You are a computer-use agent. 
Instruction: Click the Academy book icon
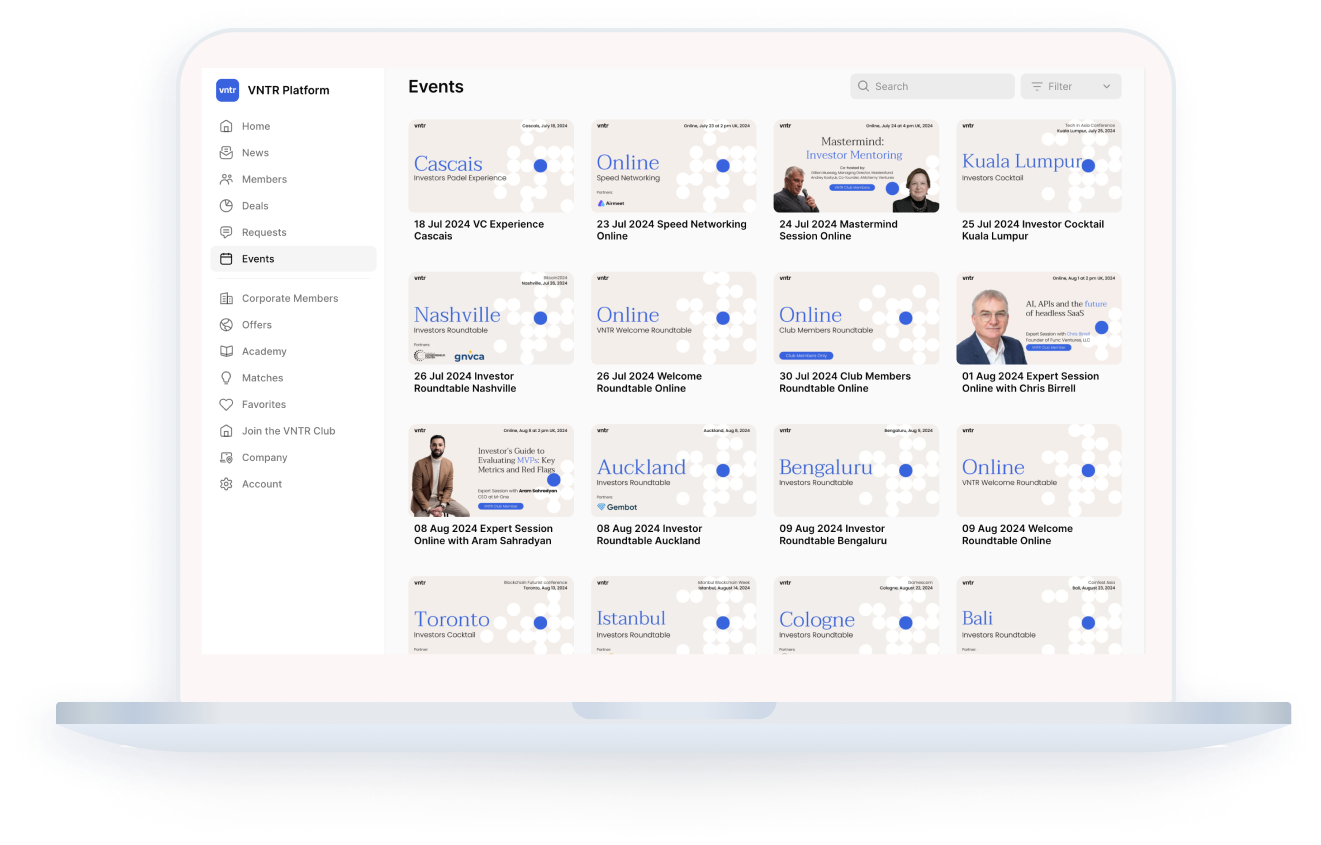coord(226,351)
